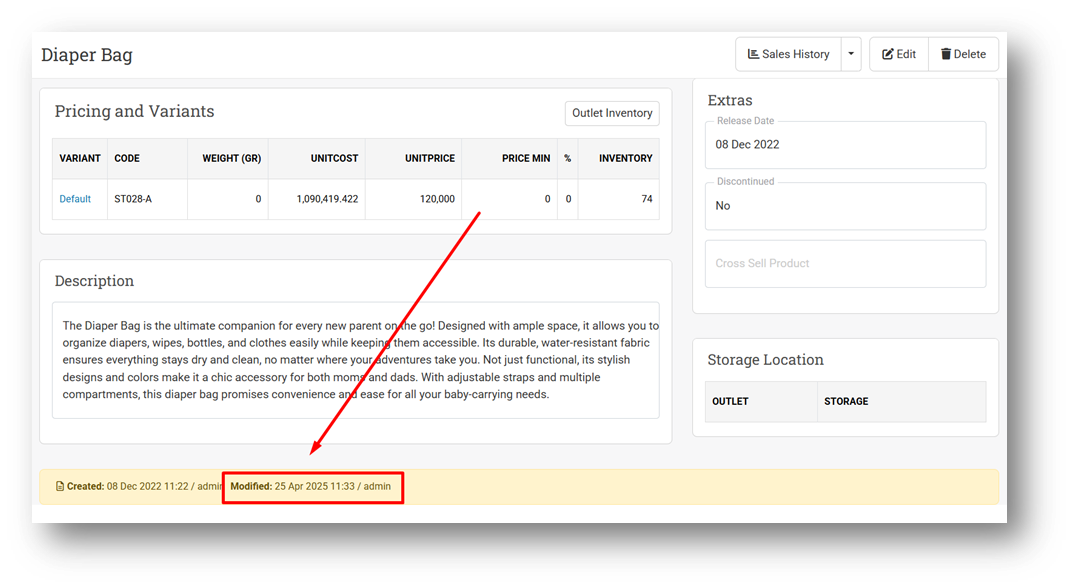This screenshot has width=1072, height=588.
Task: Open the Default variant link
Action: coord(75,199)
